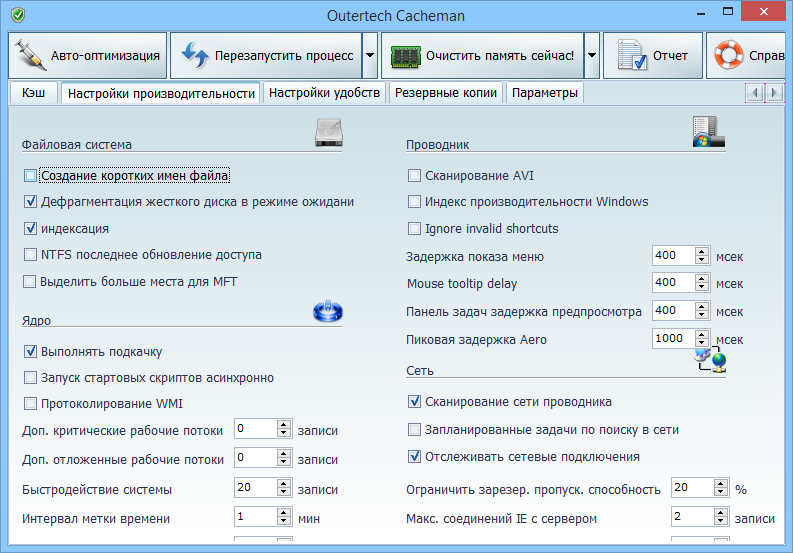Open dropdown arrow next to Перезапустить процесс
Image resolution: width=793 pixels, height=553 pixels.
tap(370, 55)
